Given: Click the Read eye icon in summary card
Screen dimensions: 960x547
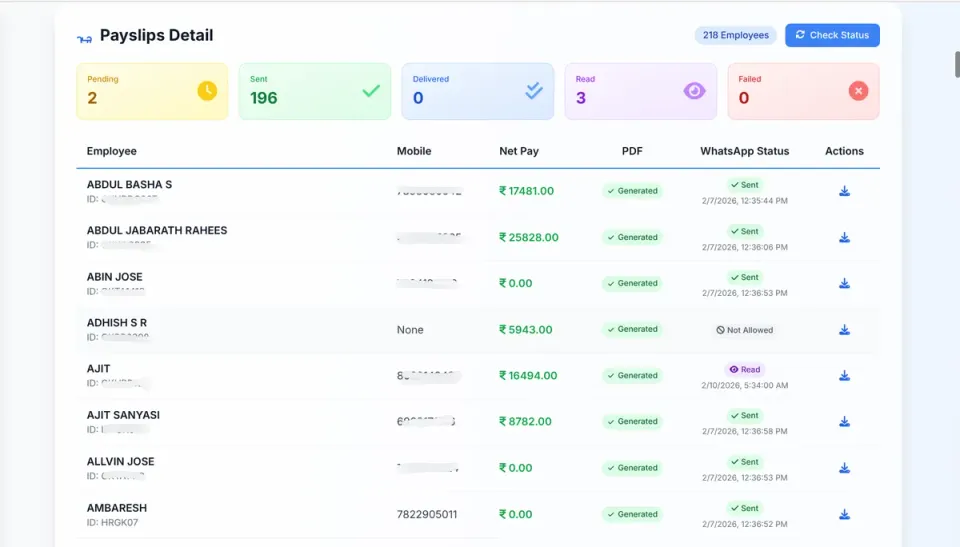Looking at the screenshot, I should [x=694, y=91].
